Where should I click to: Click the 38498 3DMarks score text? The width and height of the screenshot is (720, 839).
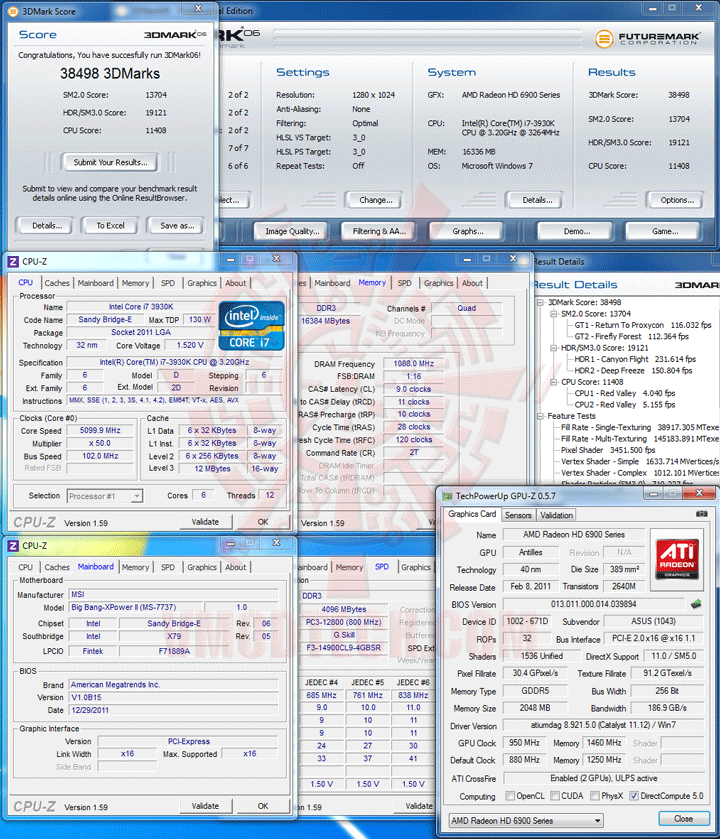point(110,73)
